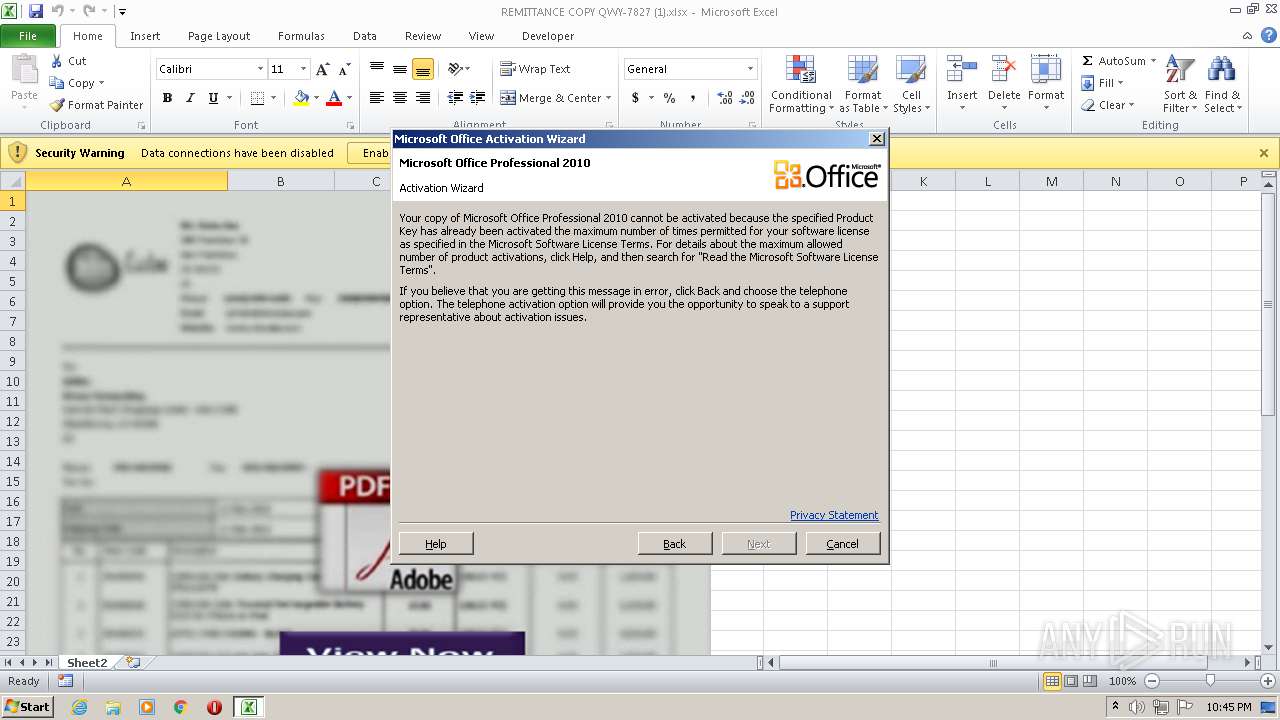Screen dimensions: 1280x720
Task: Adjust the zoom slider handle
Action: tap(1210, 681)
